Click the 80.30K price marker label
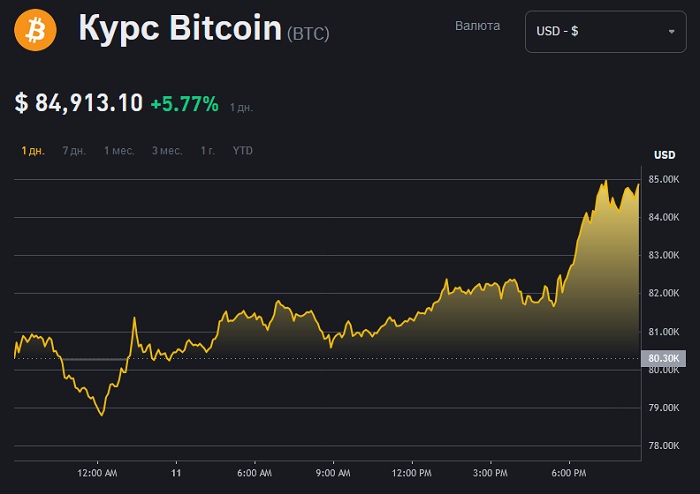This screenshot has height=494, width=700. 663,358
